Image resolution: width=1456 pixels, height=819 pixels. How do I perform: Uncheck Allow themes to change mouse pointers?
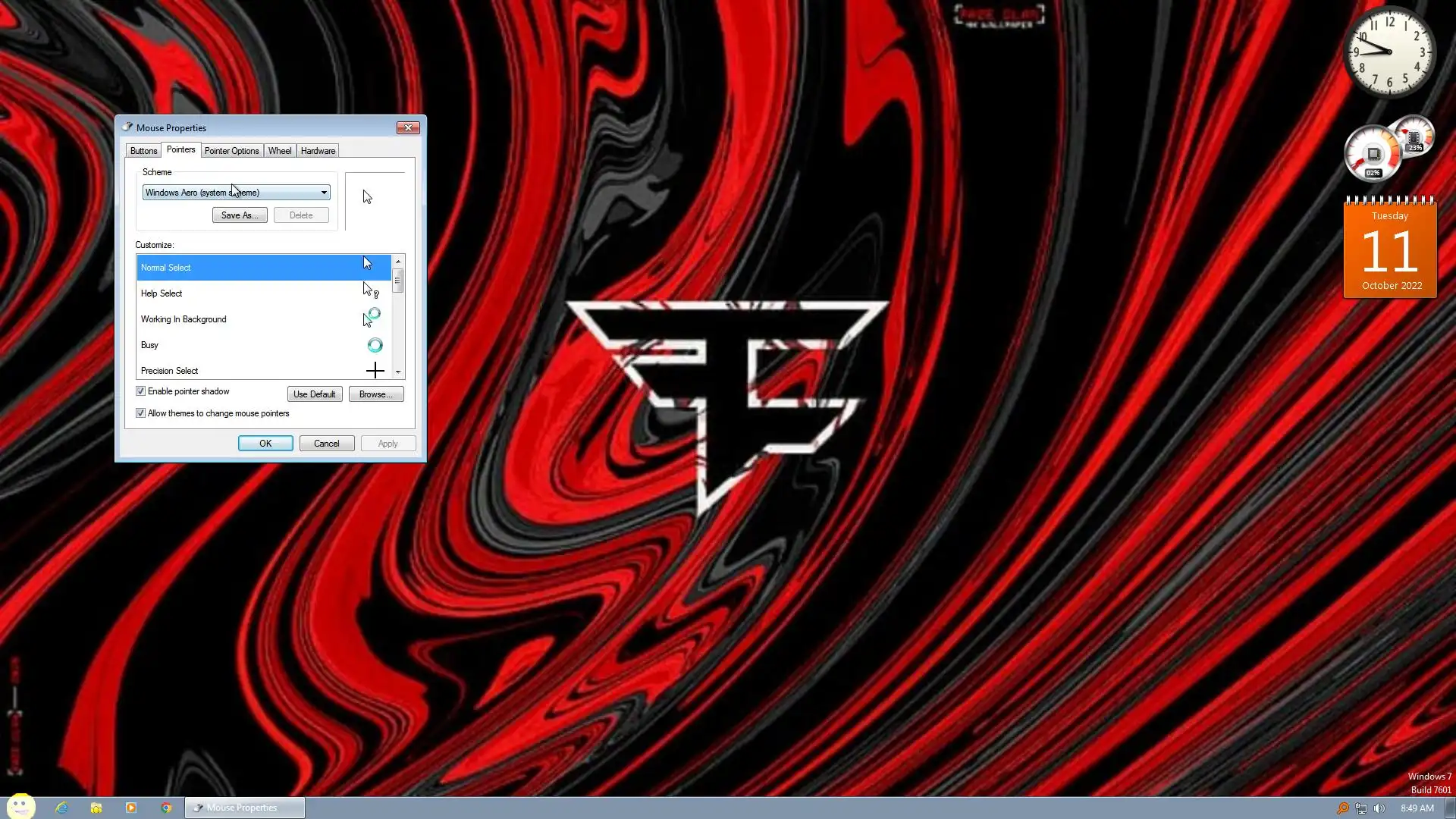tap(141, 413)
